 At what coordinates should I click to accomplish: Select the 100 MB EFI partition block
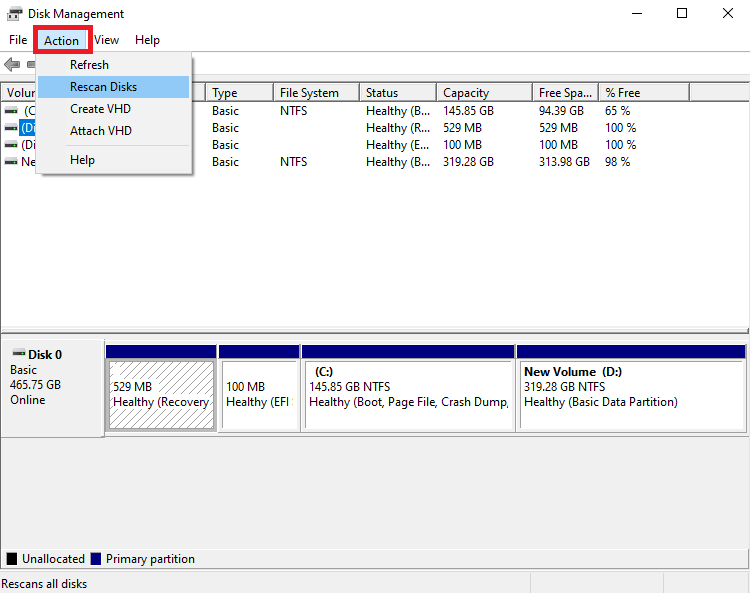click(259, 388)
